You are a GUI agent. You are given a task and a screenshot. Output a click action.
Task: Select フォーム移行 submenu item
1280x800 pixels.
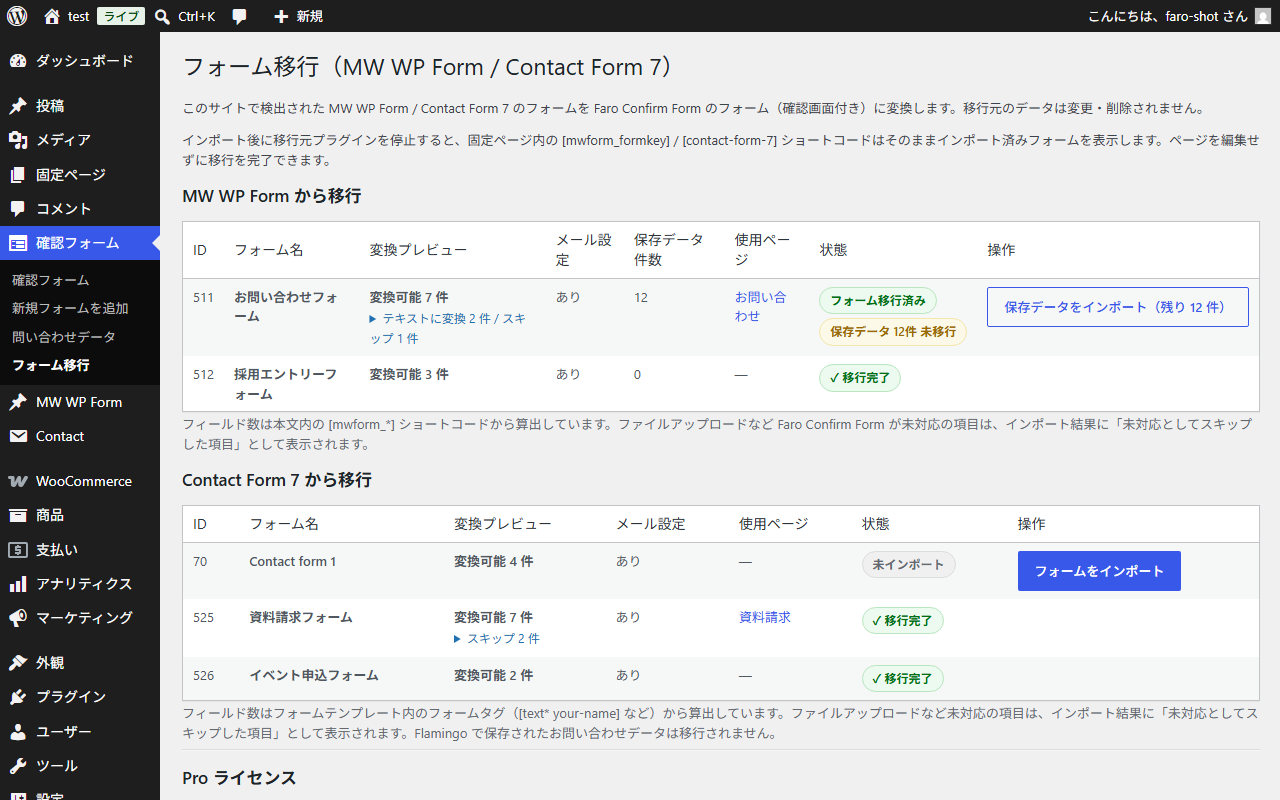(x=50, y=365)
